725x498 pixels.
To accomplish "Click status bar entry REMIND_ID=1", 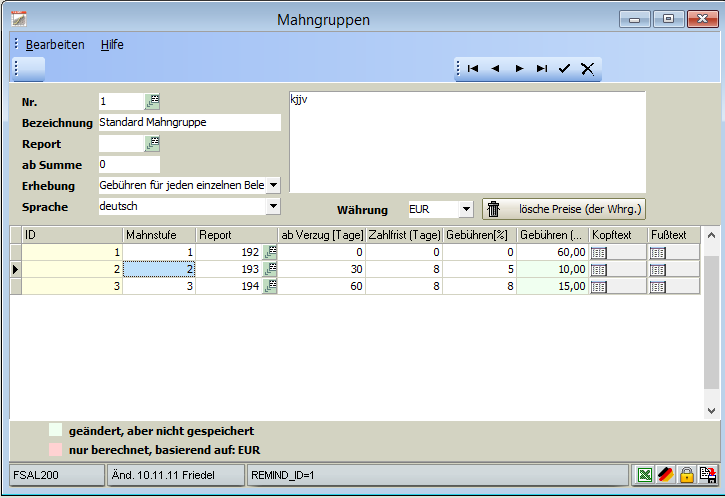I will coord(438,475).
